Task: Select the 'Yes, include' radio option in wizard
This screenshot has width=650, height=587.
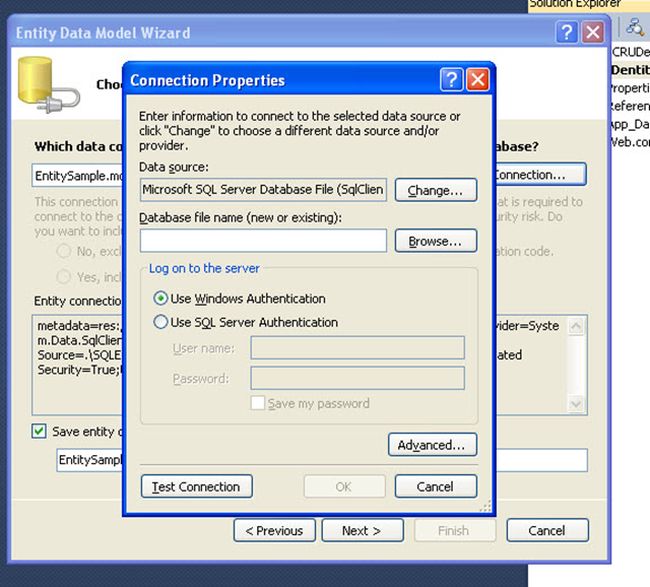Action: [x=64, y=276]
